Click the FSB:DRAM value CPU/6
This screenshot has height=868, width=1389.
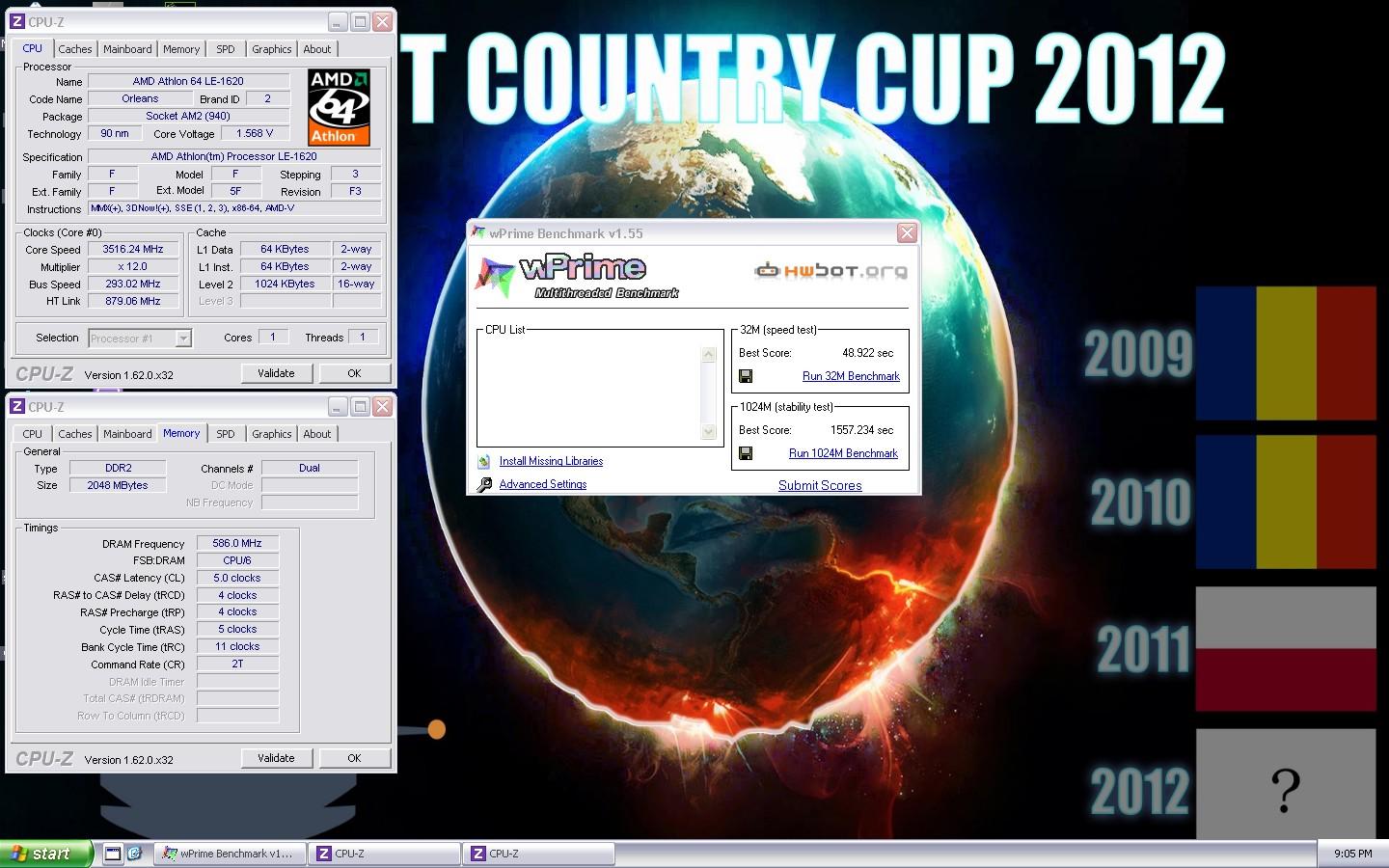tap(237, 560)
